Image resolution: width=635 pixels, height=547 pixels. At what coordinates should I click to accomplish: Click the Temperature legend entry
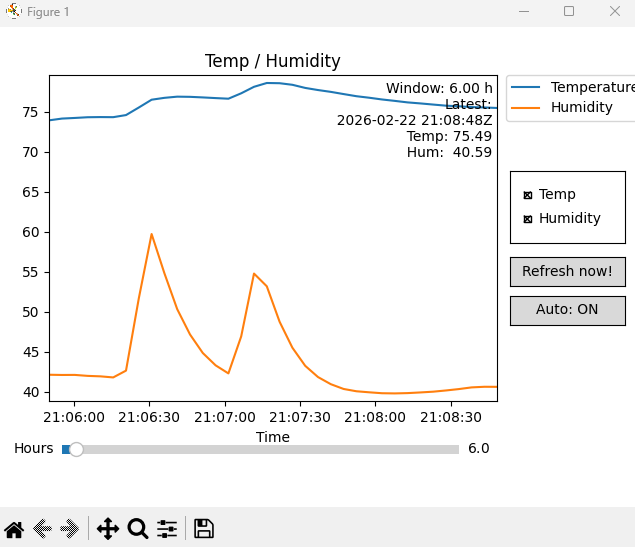click(591, 88)
